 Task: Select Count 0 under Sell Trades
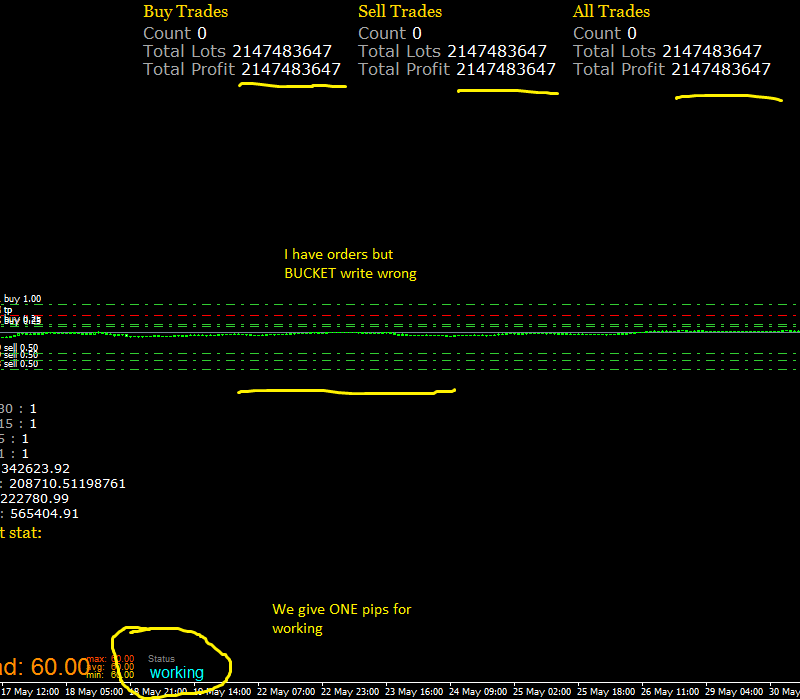[390, 33]
